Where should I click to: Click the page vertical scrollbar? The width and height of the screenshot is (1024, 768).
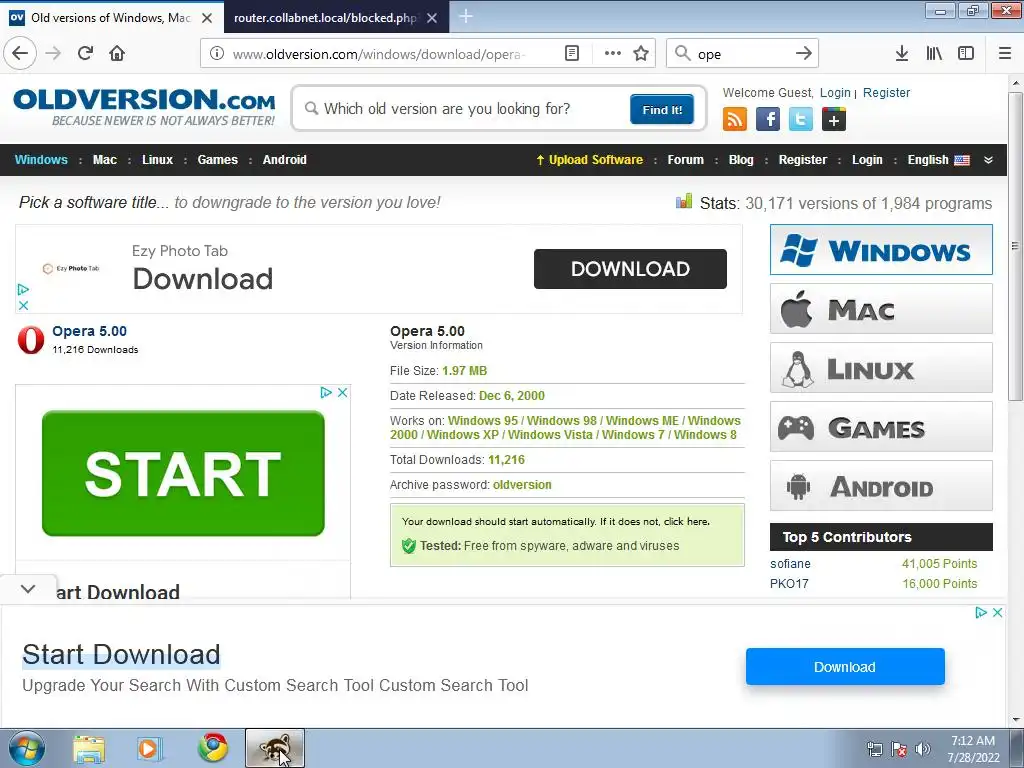(1015, 246)
